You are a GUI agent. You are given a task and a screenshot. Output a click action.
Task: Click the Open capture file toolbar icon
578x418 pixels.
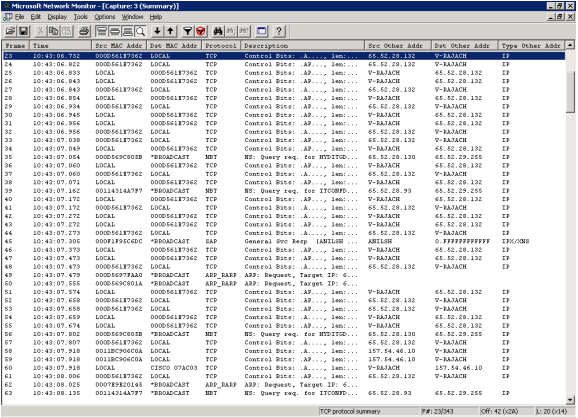[x=10, y=31]
